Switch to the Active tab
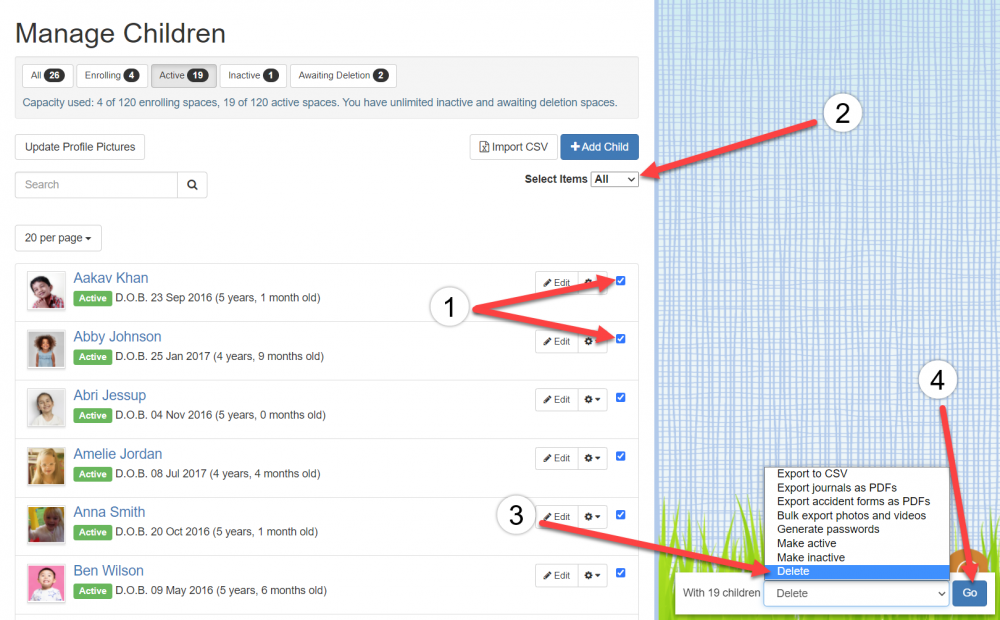This screenshot has width=1000, height=620. coord(184,75)
